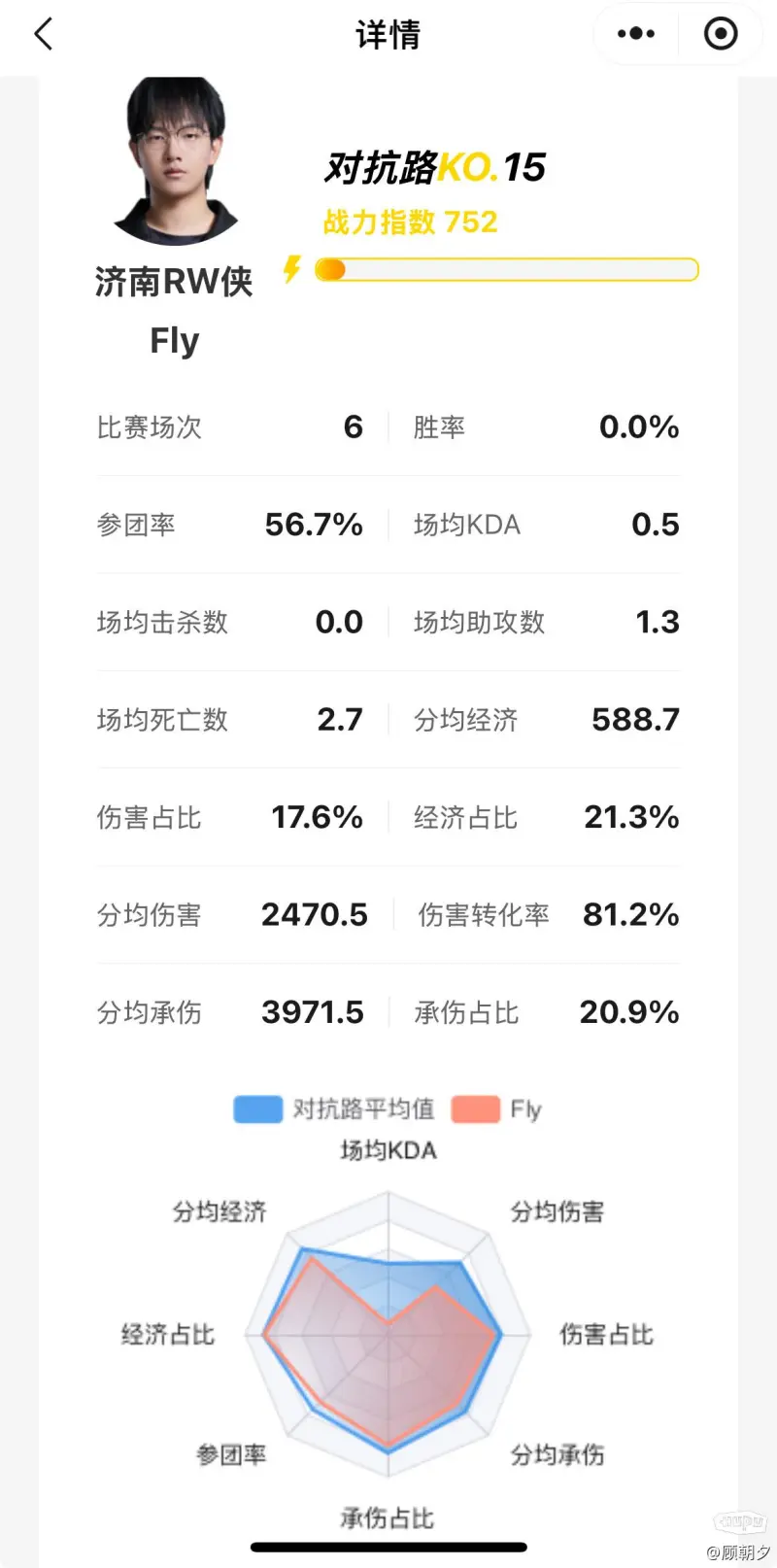The width and height of the screenshot is (777, 1568).
Task: Tap the mini program close target icon
Action: [720, 35]
